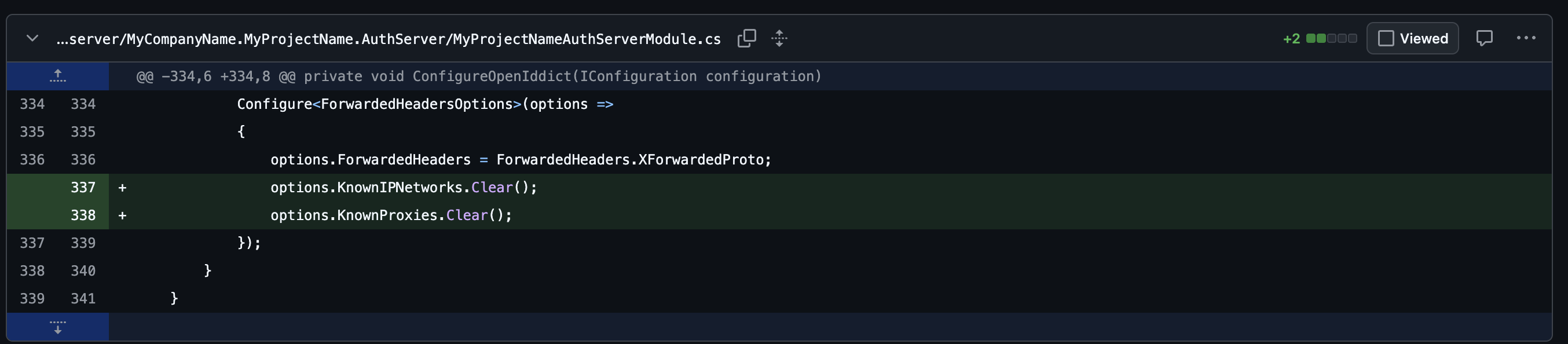Click the KnownIPNetworks.Clear() code line

pos(404,188)
